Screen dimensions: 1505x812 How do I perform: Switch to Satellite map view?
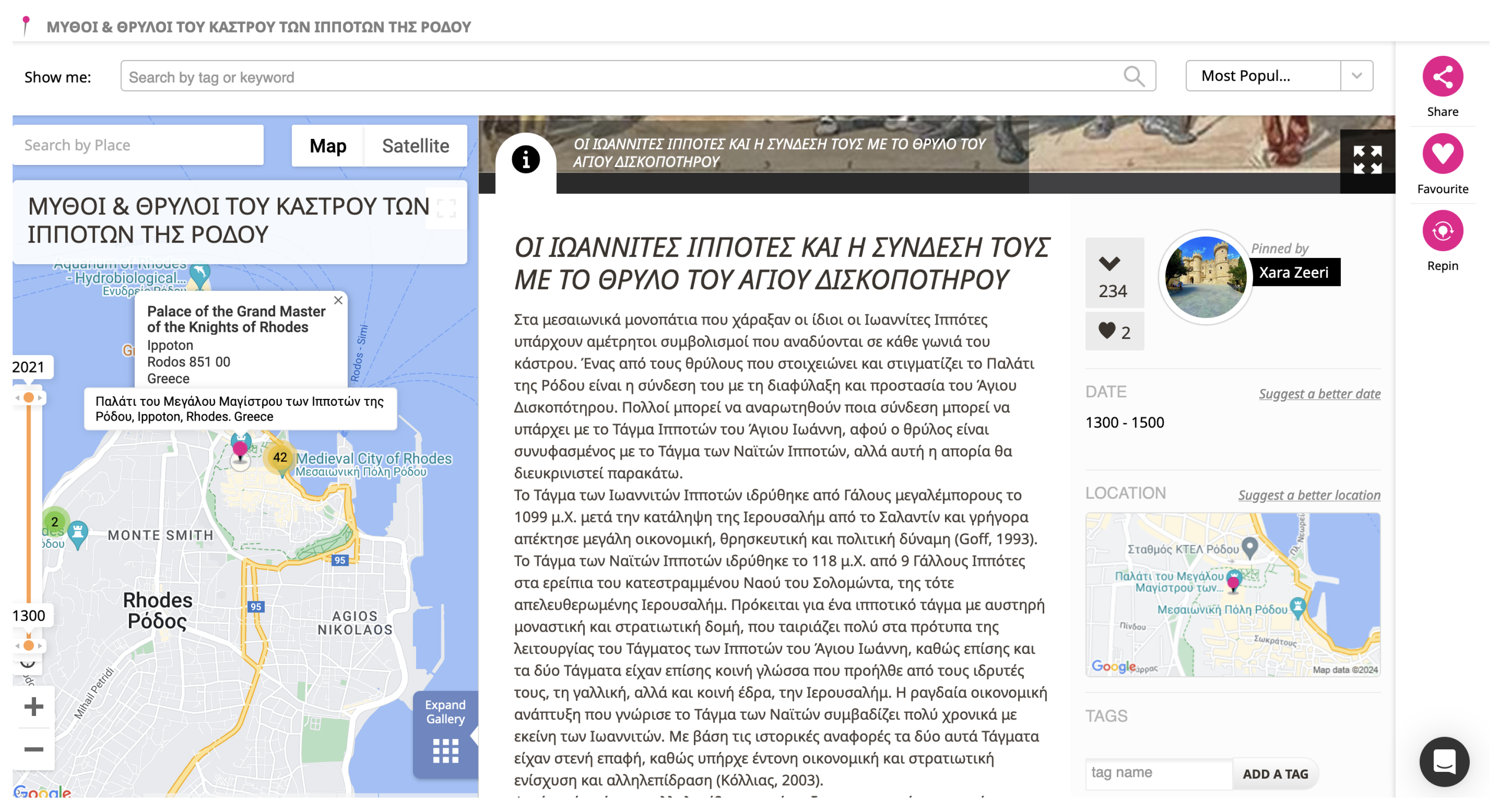point(415,146)
